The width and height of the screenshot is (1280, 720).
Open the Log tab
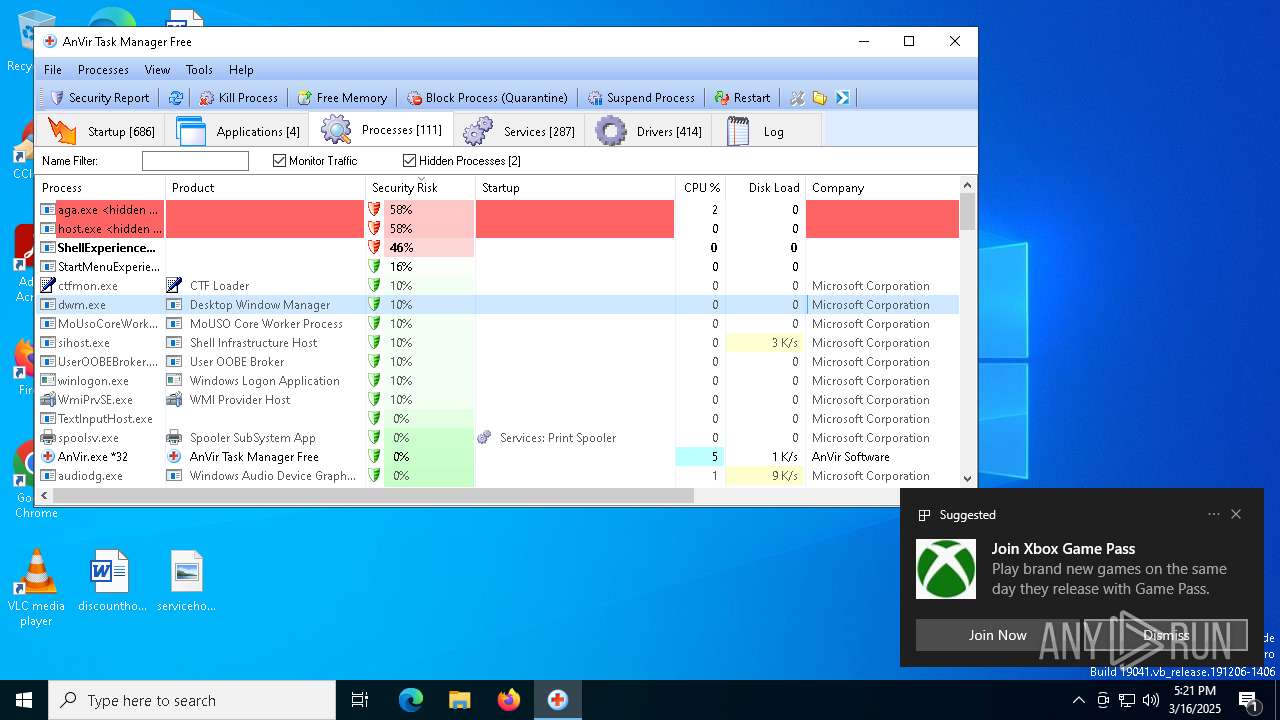(768, 131)
